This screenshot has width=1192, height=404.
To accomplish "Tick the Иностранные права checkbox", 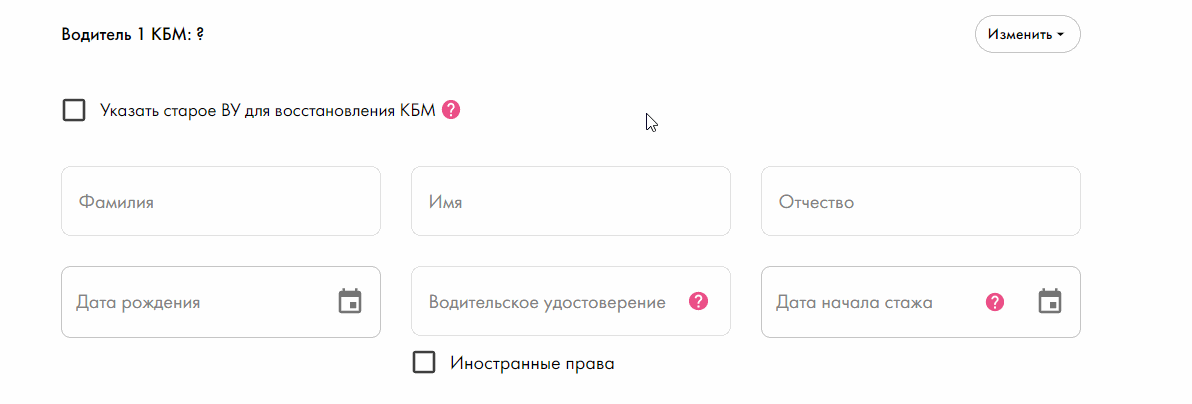I will pos(424,362).
